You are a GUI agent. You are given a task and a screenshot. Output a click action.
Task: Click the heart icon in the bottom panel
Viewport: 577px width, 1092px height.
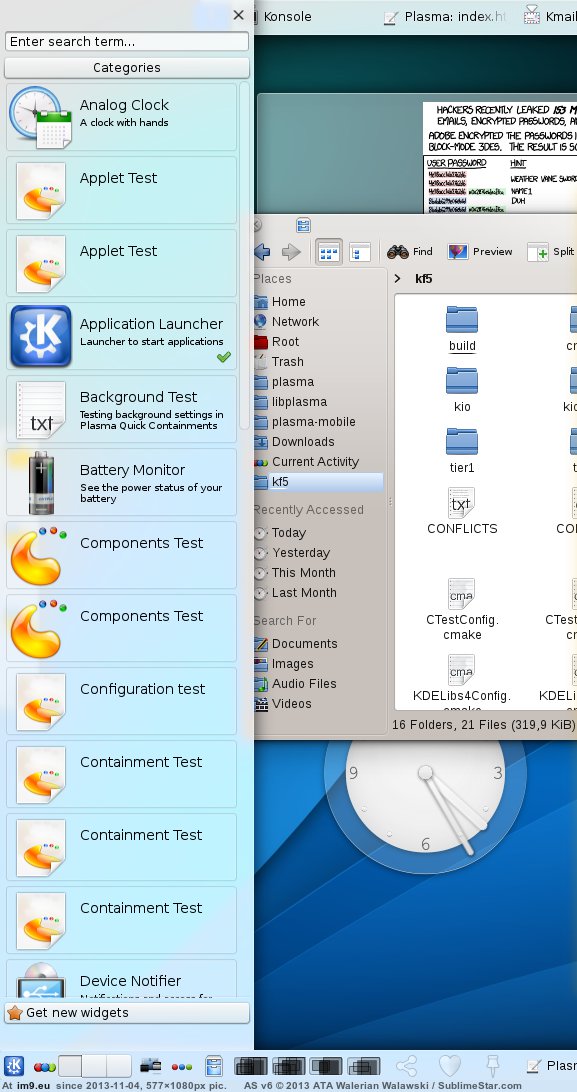point(450,1066)
